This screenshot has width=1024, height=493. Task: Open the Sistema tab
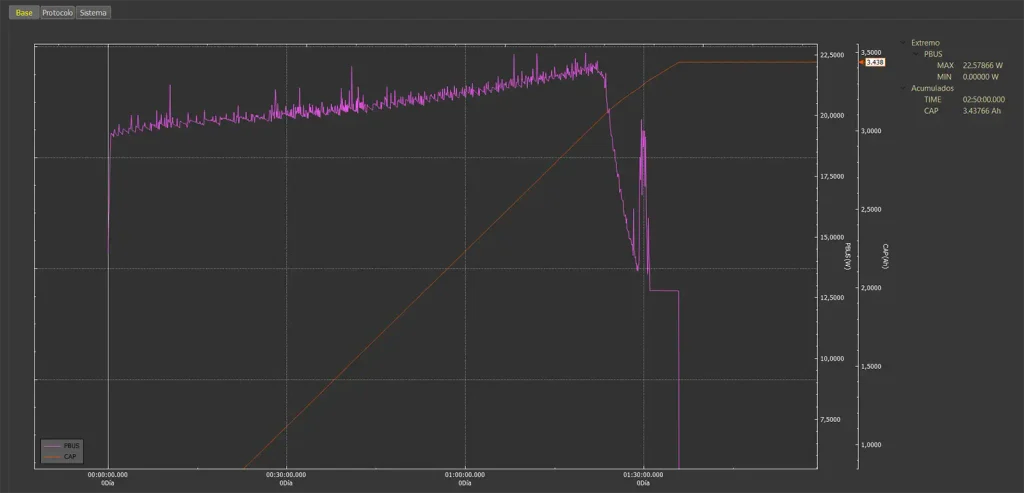click(93, 13)
